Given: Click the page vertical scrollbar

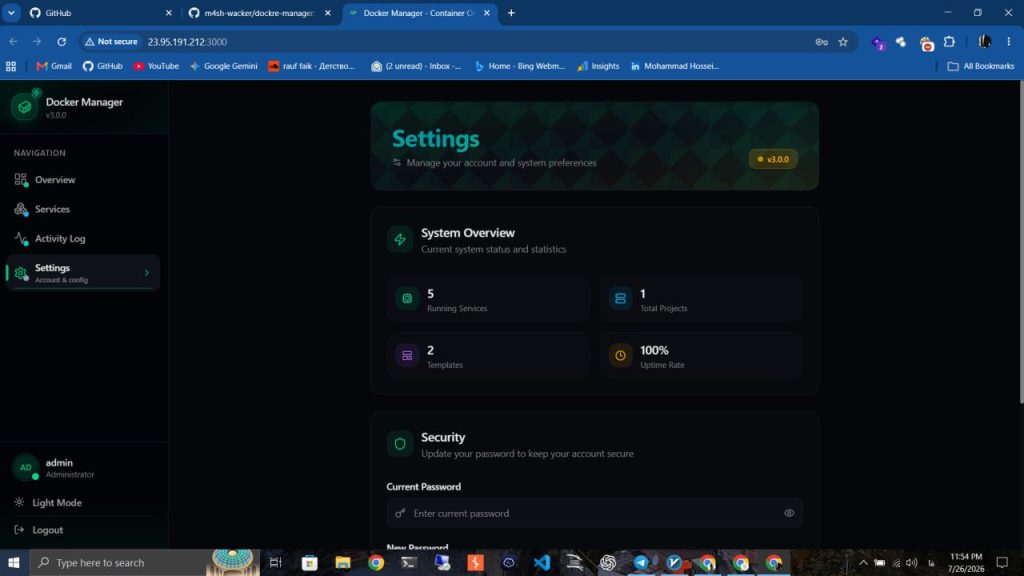Looking at the screenshot, I should [x=1020, y=243].
